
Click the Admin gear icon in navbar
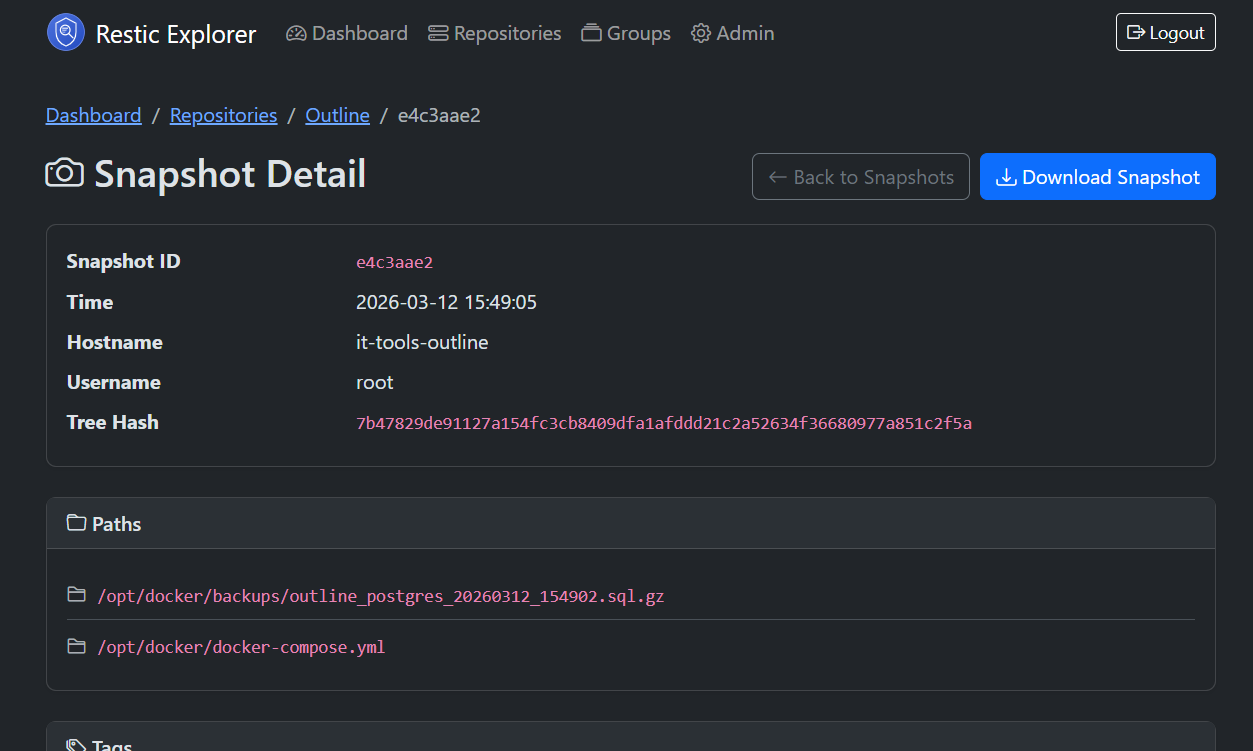[701, 33]
